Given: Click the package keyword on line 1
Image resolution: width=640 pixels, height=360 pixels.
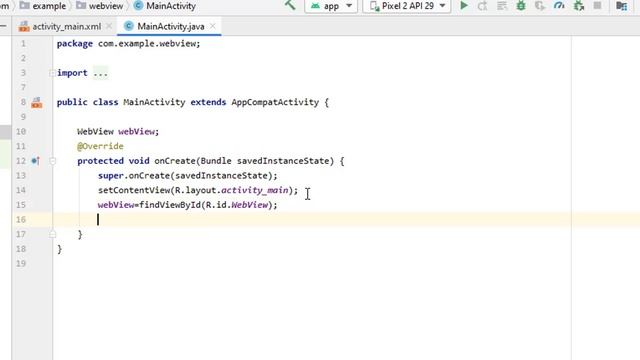Looking at the screenshot, I should coord(75,44).
